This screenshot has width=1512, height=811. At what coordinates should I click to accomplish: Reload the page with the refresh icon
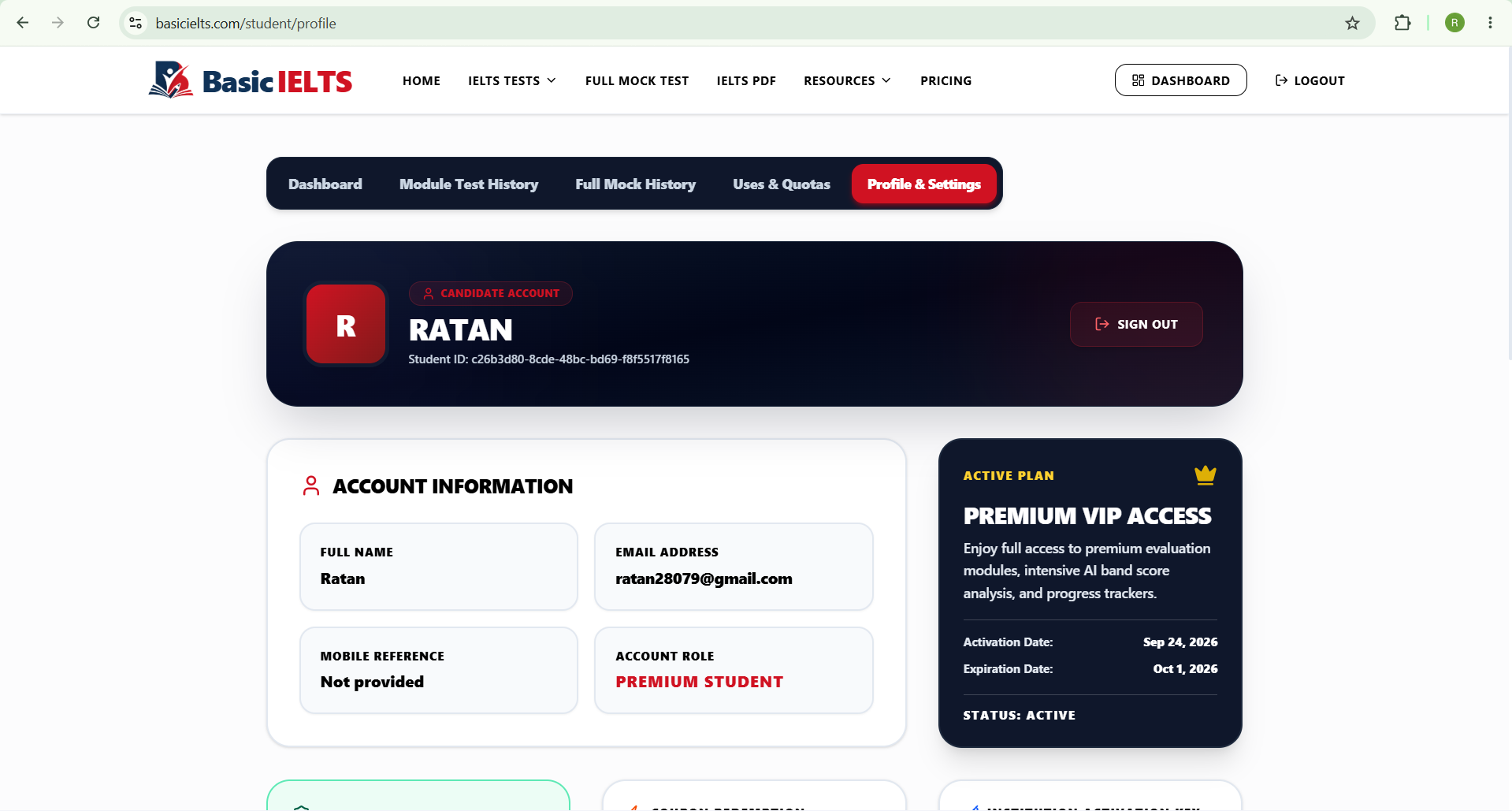[93, 23]
